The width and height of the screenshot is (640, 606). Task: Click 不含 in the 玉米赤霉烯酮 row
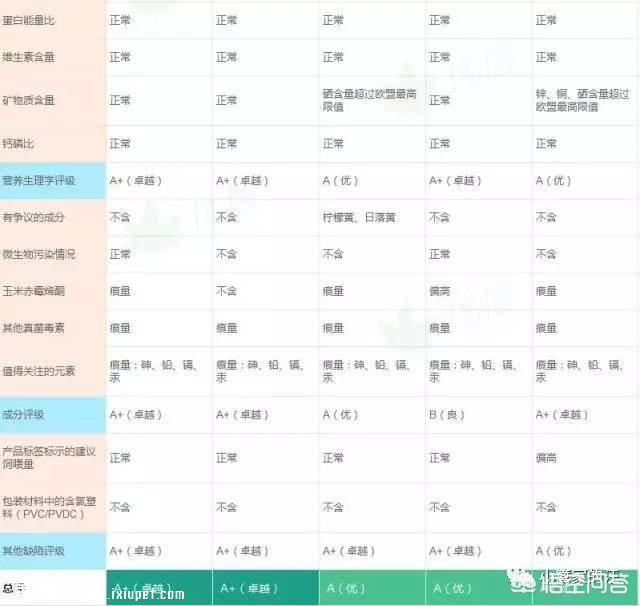pos(227,291)
